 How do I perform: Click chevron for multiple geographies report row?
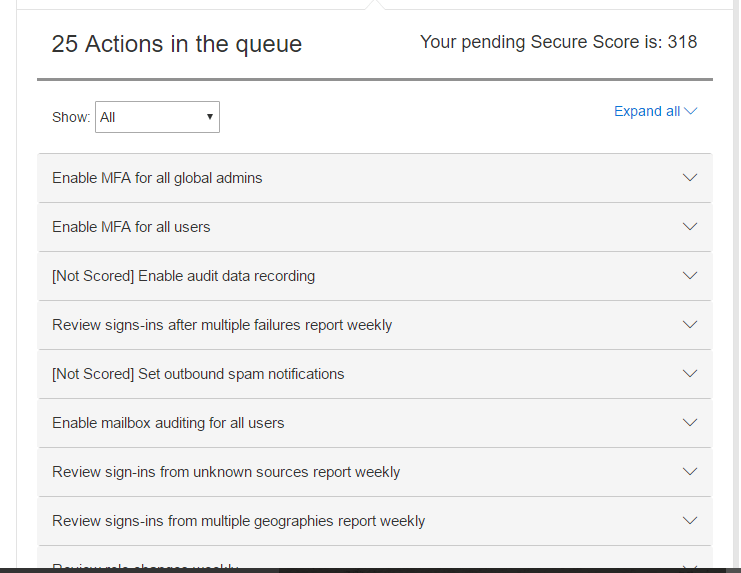click(x=689, y=521)
